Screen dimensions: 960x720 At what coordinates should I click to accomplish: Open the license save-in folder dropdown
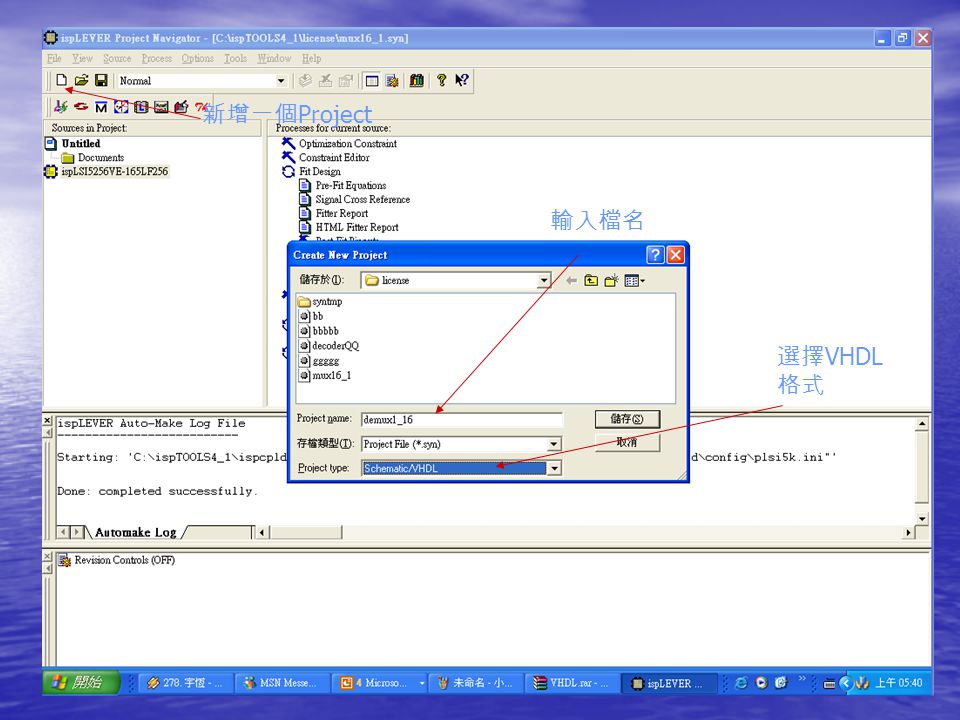(543, 280)
